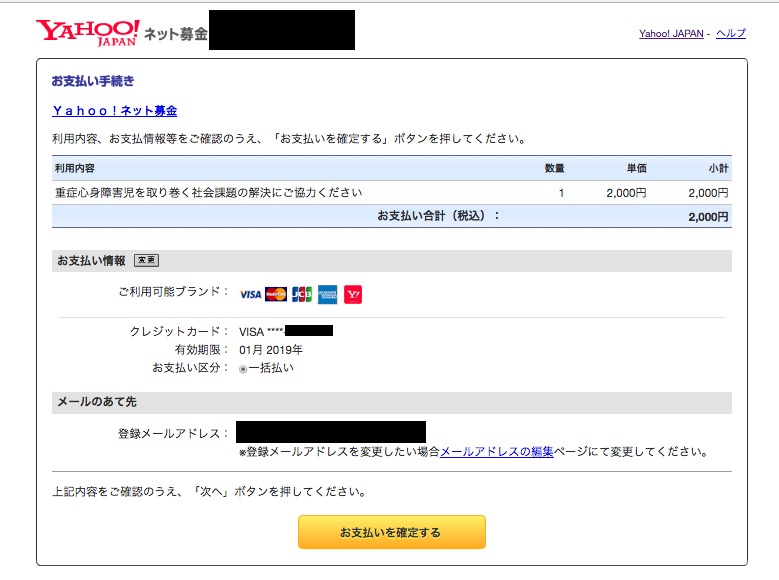Screen dimensions: 779x580
Task: Click the お支払い情報 section header
Action: tap(91, 260)
